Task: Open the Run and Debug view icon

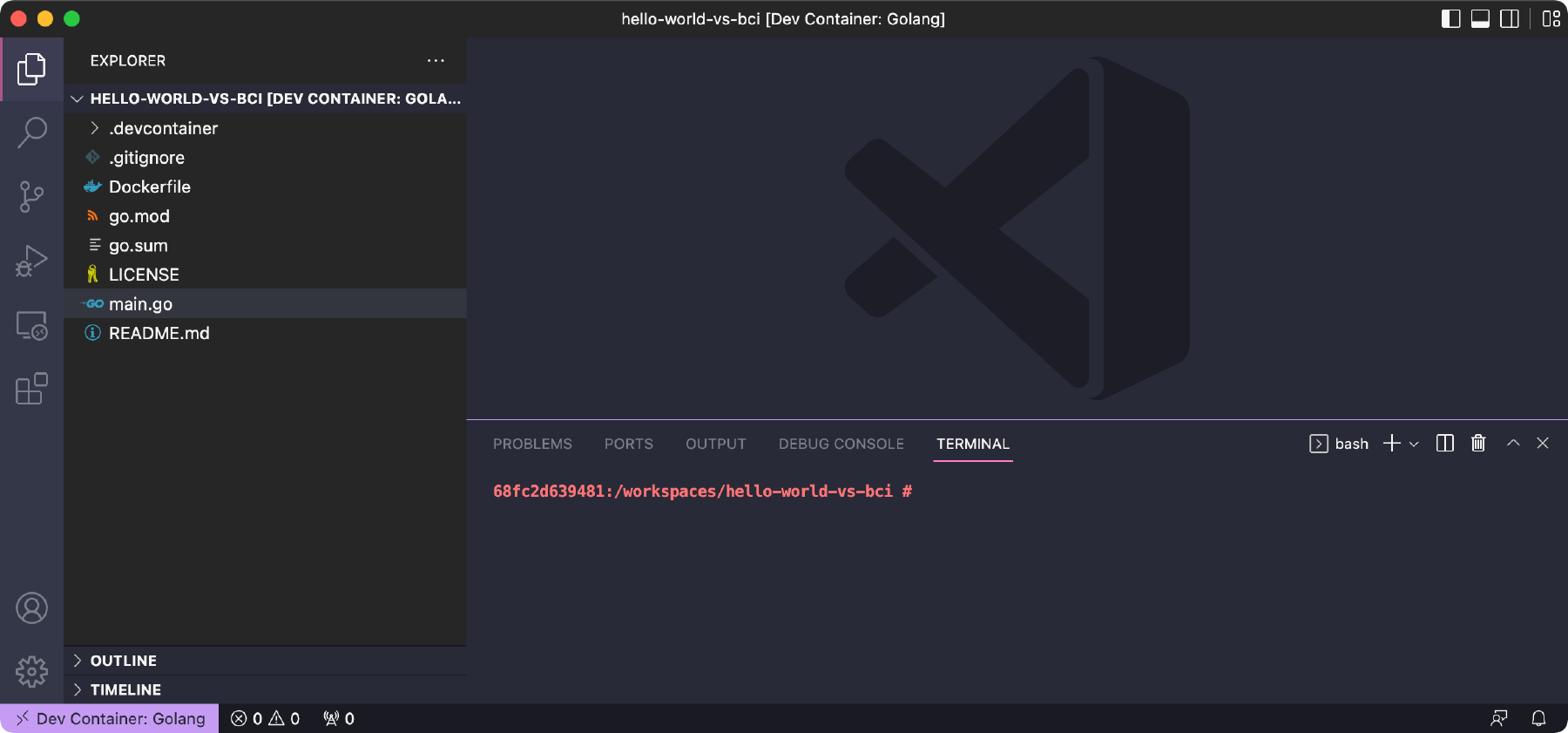Action: tap(31, 261)
